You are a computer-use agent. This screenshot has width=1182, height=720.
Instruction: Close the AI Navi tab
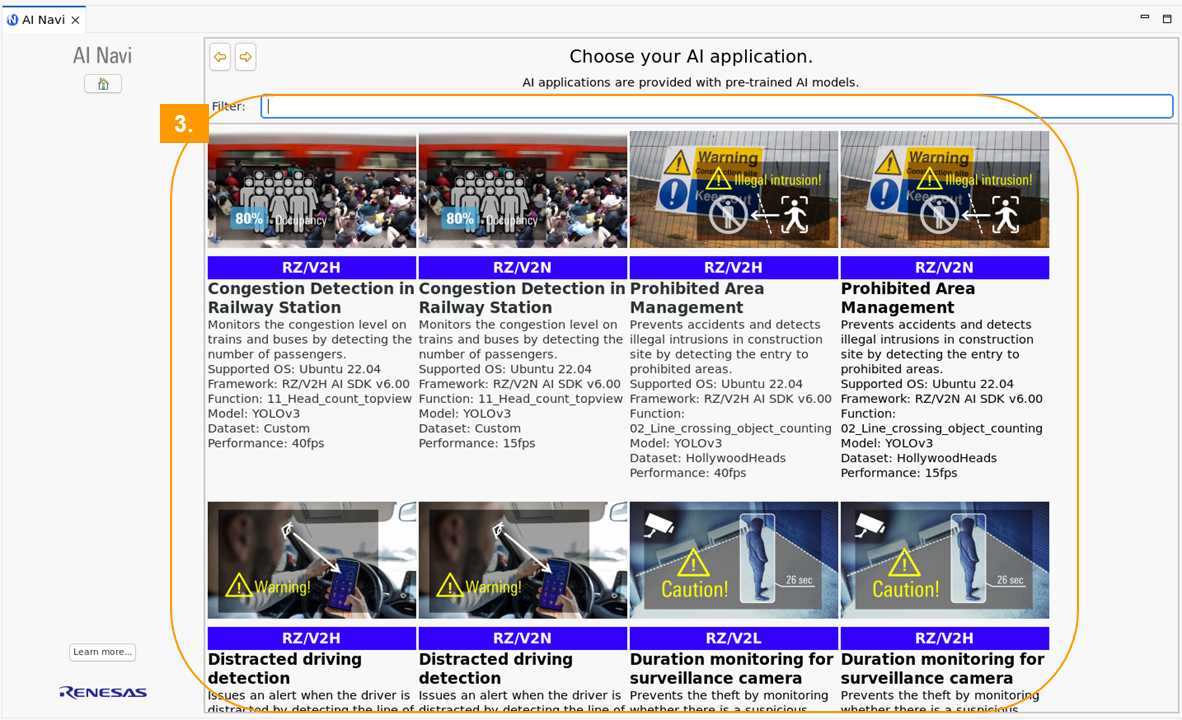point(75,20)
